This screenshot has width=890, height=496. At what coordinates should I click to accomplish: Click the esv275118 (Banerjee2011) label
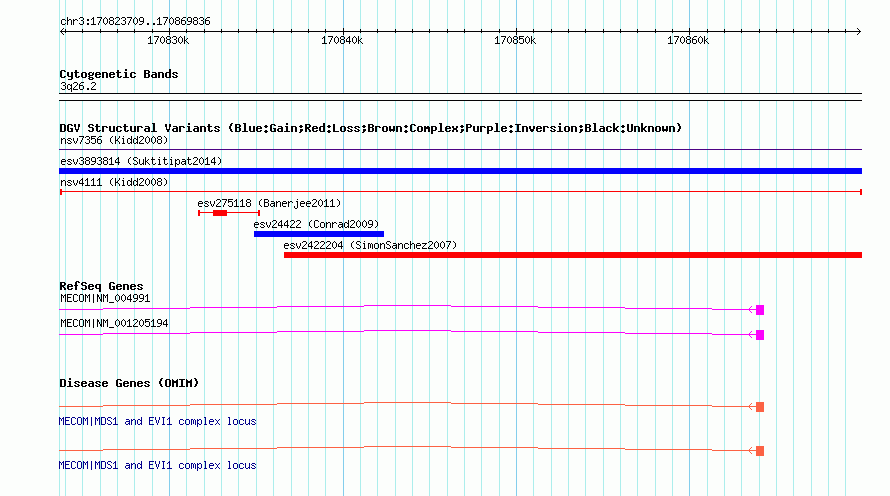point(269,203)
